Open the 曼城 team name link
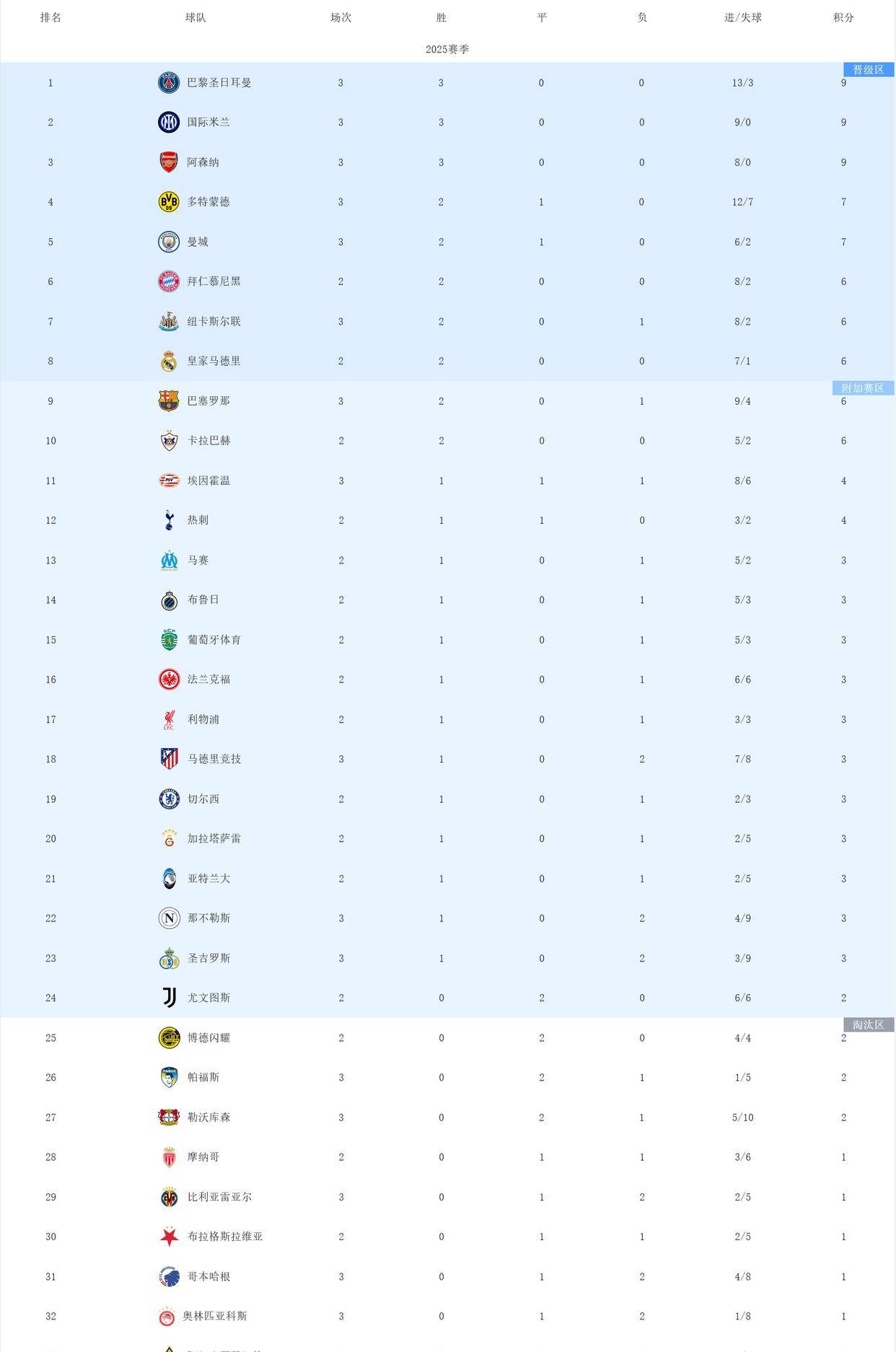Viewport: 896px width, 1352px height. click(198, 242)
